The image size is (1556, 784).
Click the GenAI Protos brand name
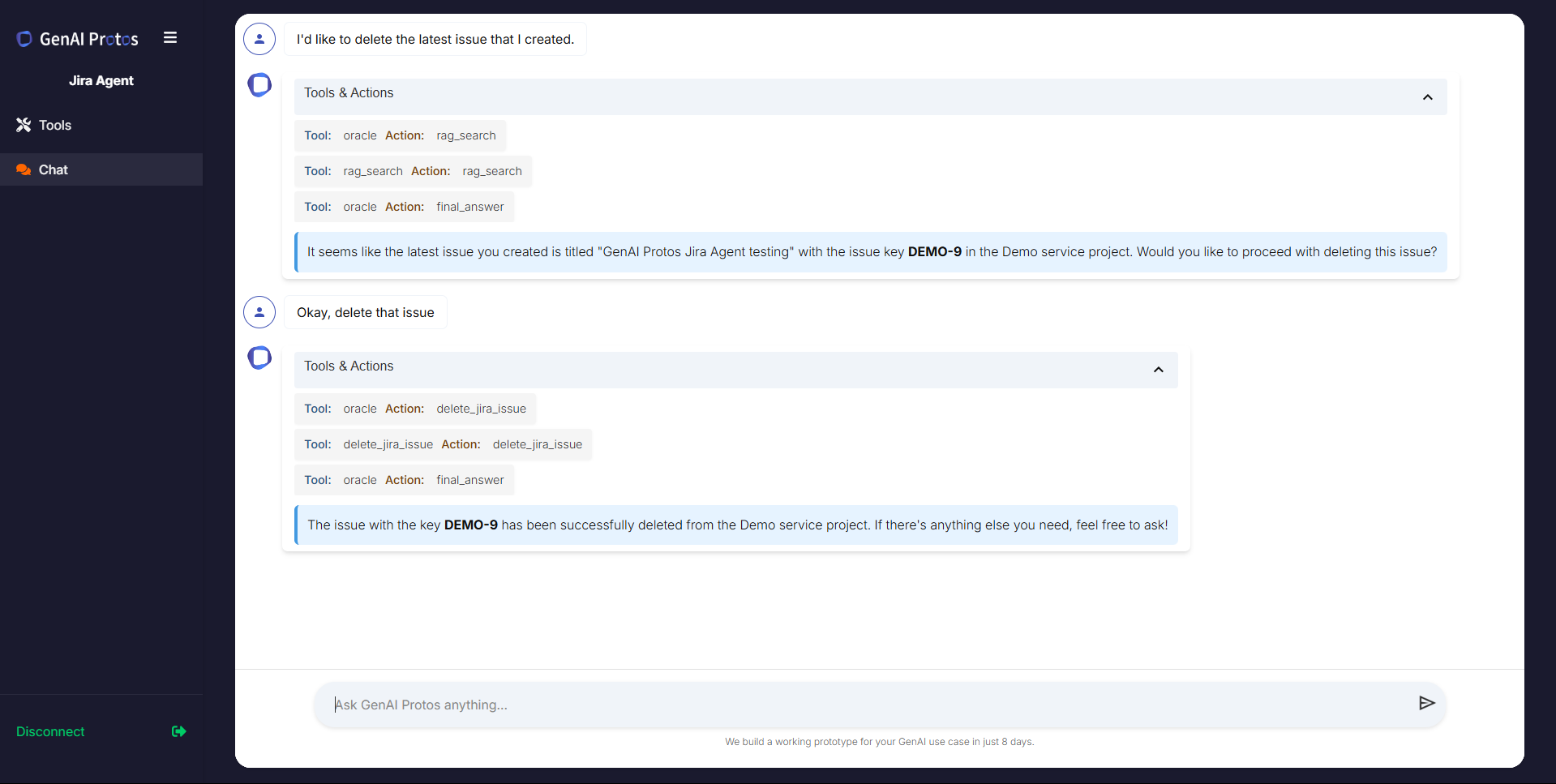[x=89, y=39]
